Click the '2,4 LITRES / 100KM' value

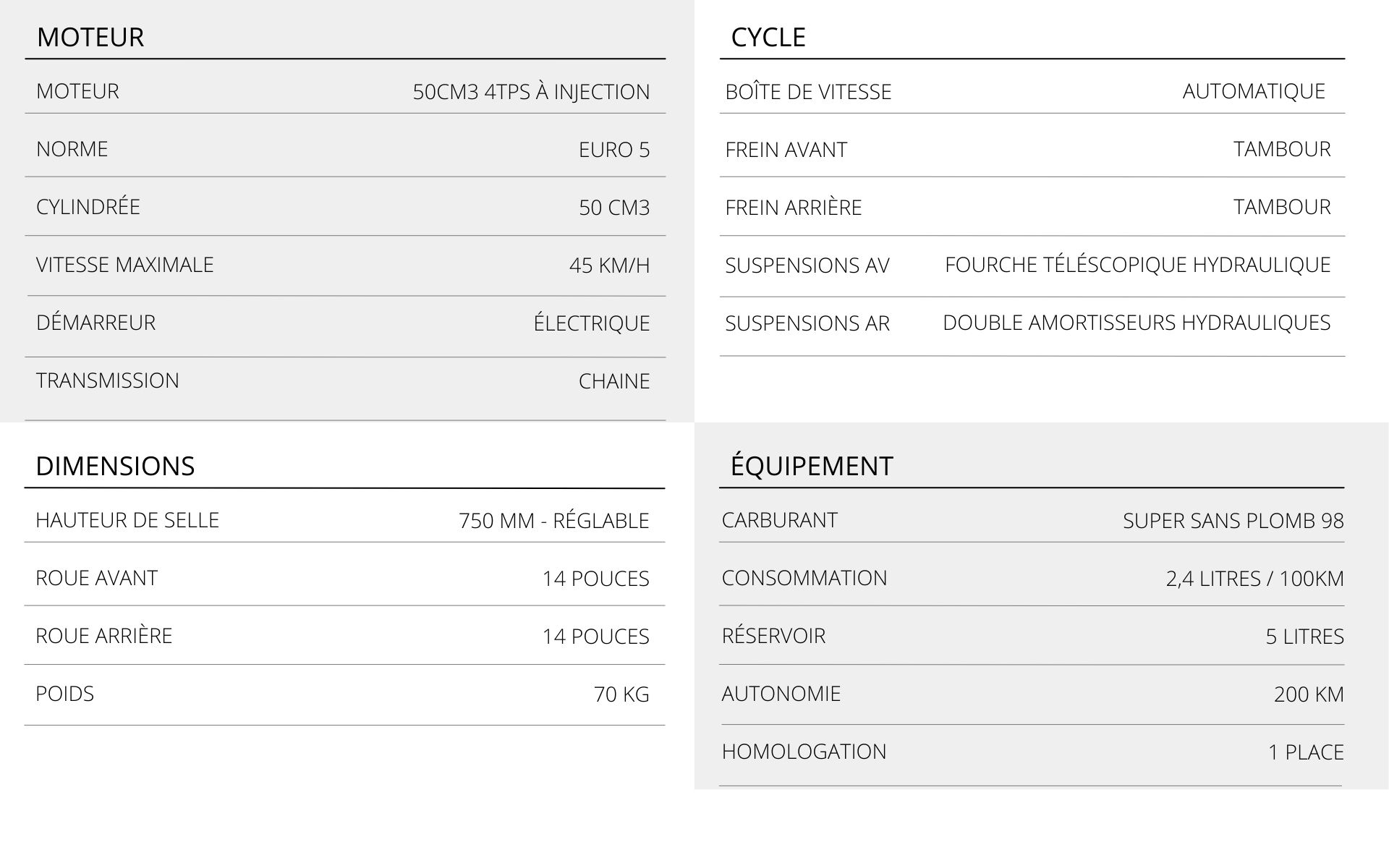tap(1254, 579)
